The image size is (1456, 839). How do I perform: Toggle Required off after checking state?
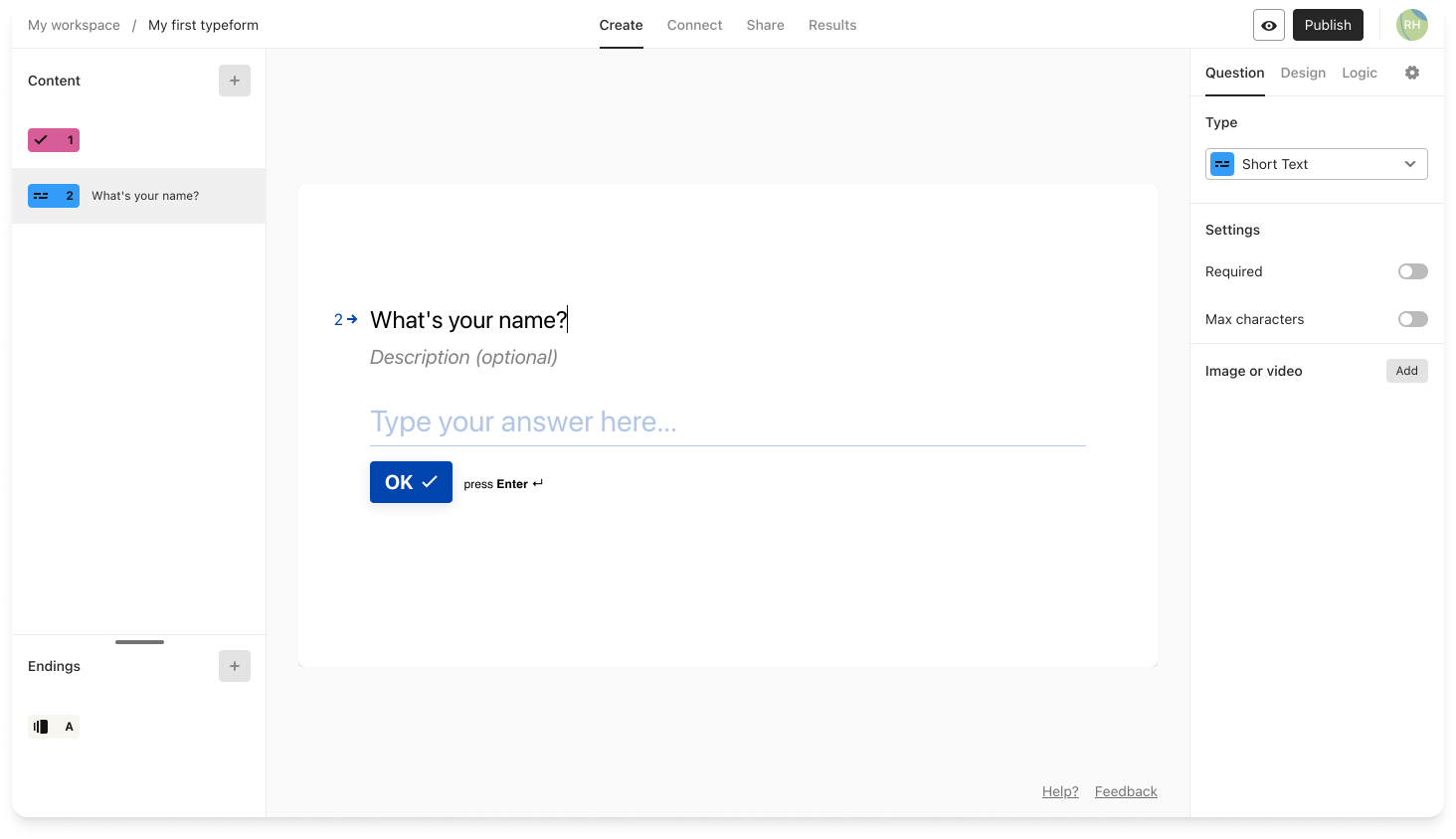coord(1412,271)
